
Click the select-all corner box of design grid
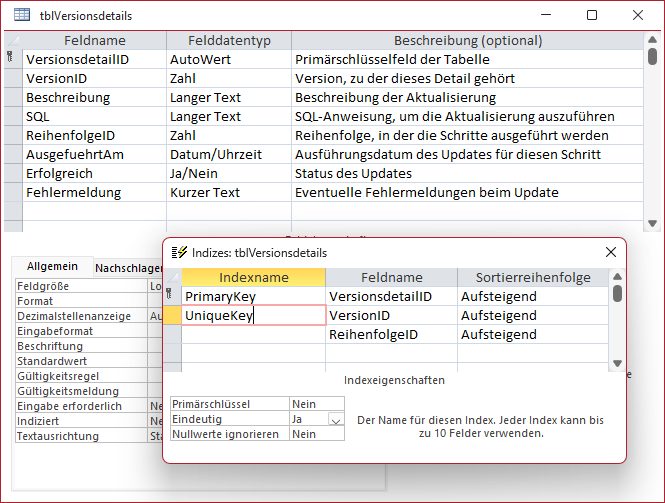[x=13, y=40]
